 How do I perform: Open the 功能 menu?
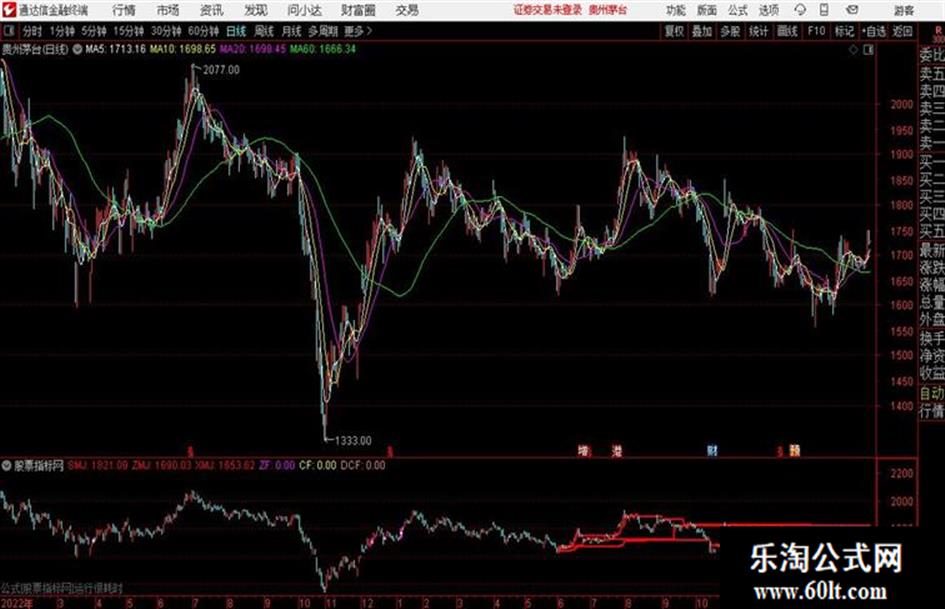(x=676, y=10)
